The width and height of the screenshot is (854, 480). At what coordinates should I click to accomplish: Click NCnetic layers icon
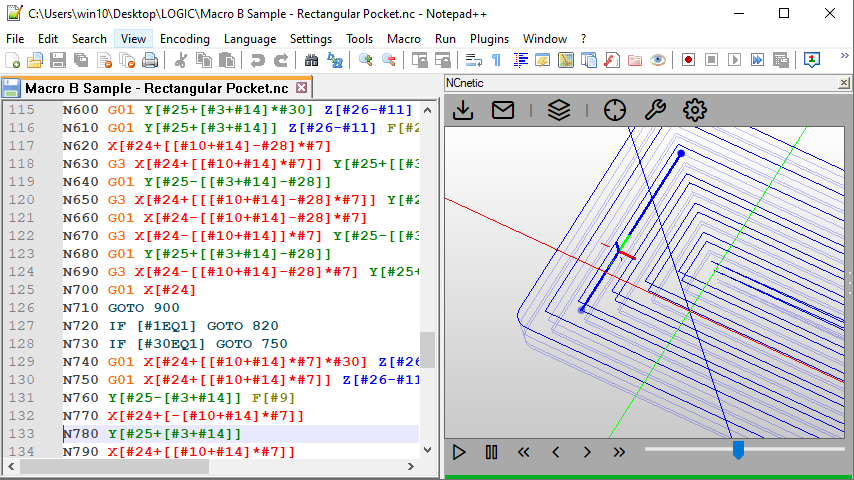pos(559,110)
